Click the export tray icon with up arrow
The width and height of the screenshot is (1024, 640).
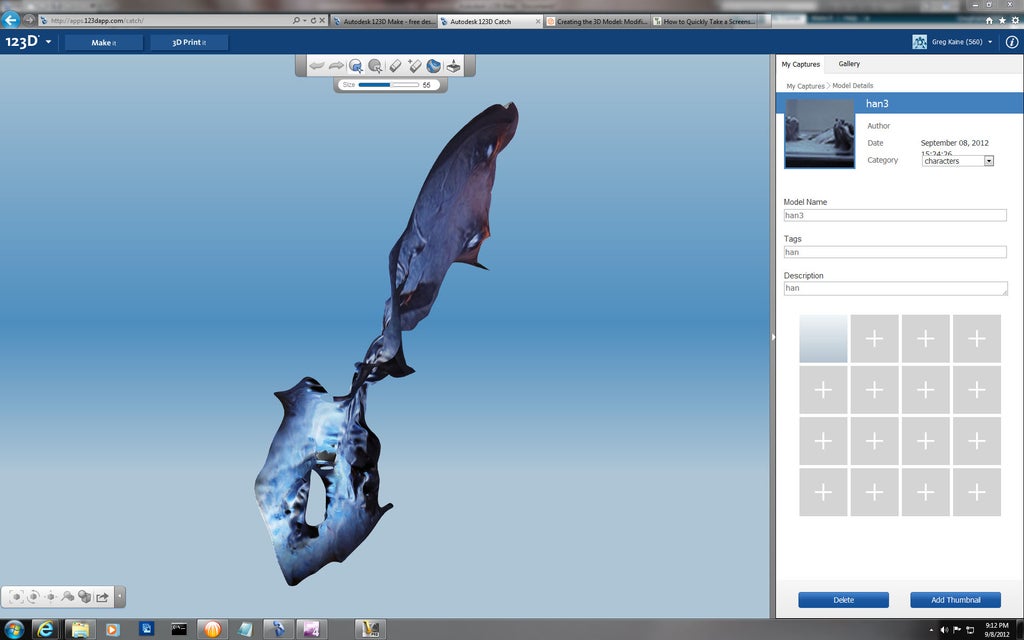(453, 65)
